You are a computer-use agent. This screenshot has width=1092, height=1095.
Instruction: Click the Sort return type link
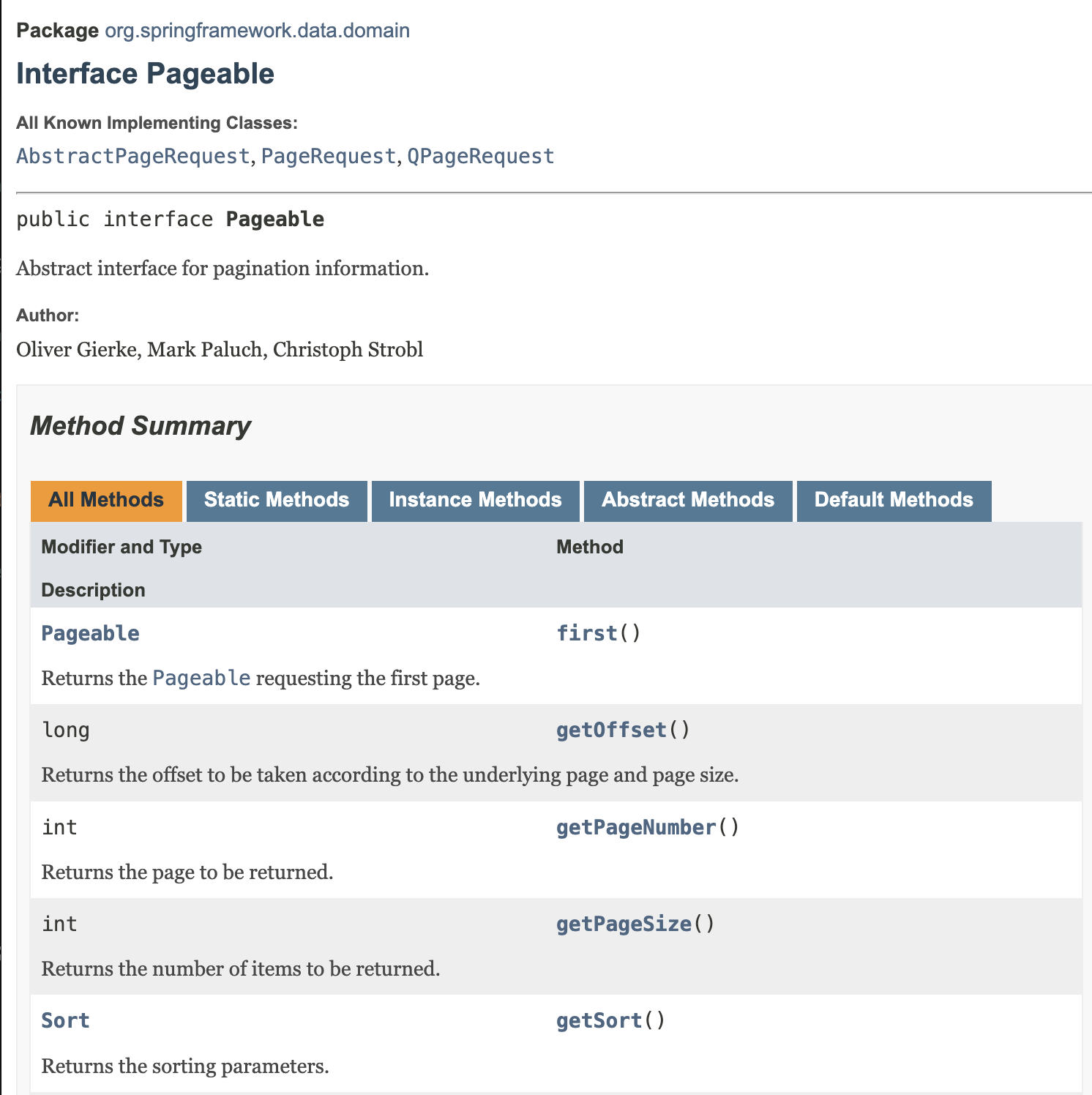65,1020
